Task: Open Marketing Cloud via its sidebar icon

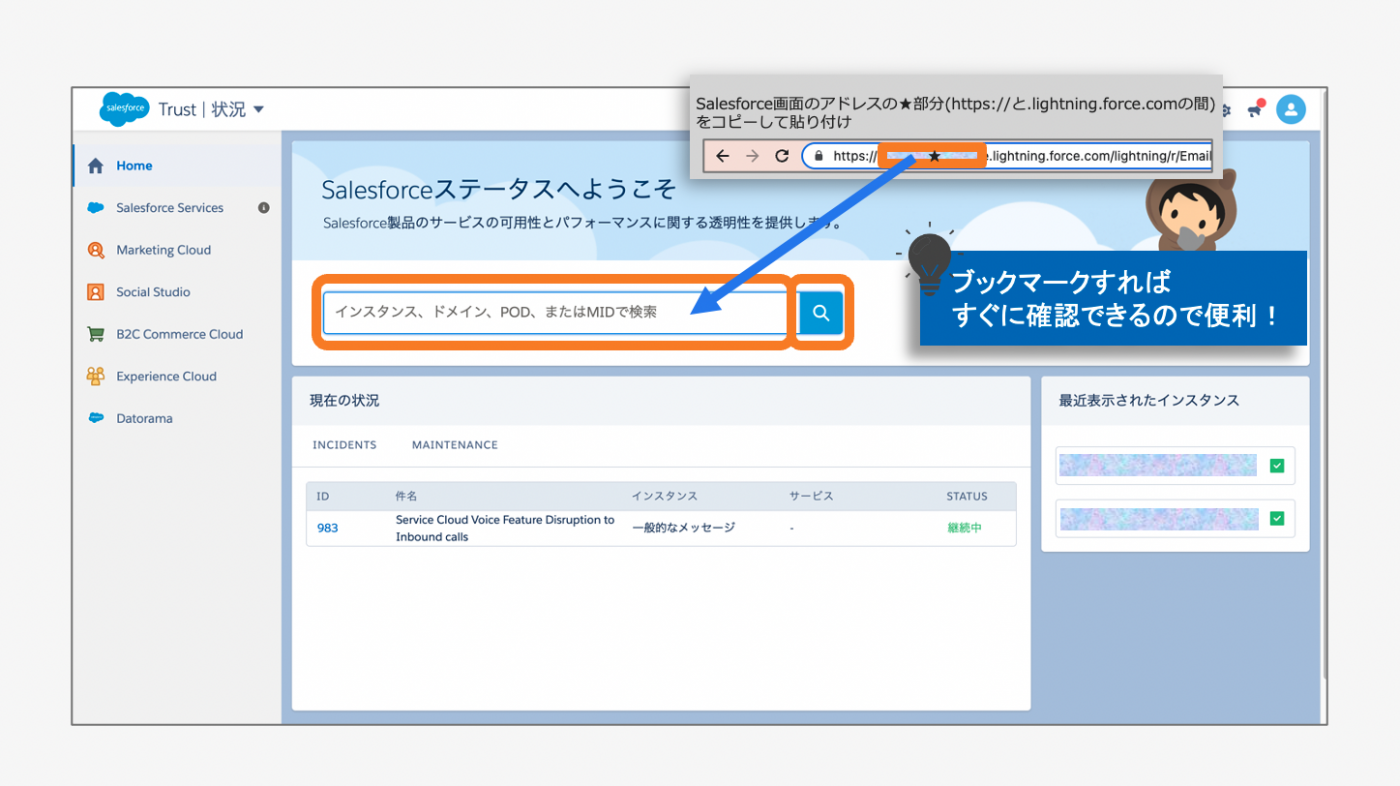Action: click(x=96, y=250)
